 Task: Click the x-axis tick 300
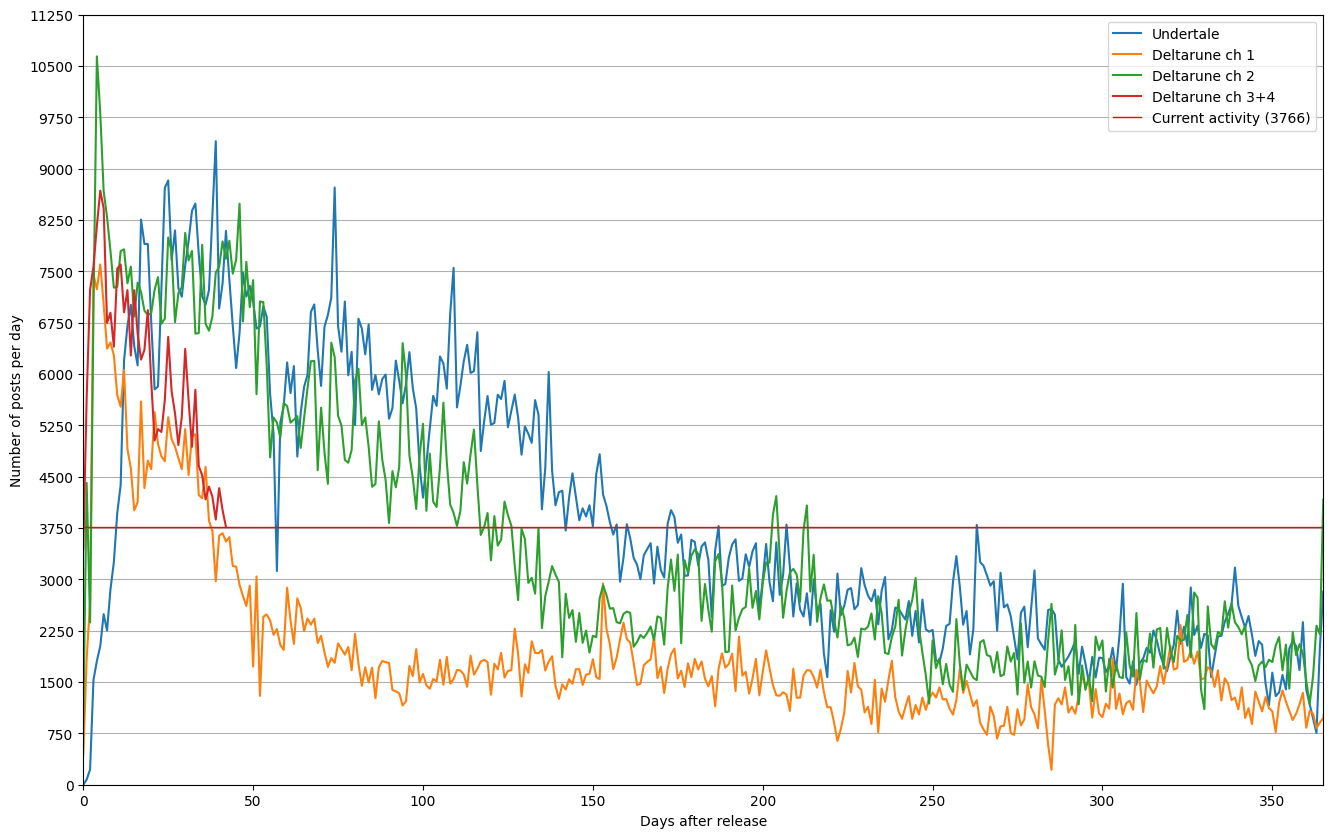[x=1102, y=801]
